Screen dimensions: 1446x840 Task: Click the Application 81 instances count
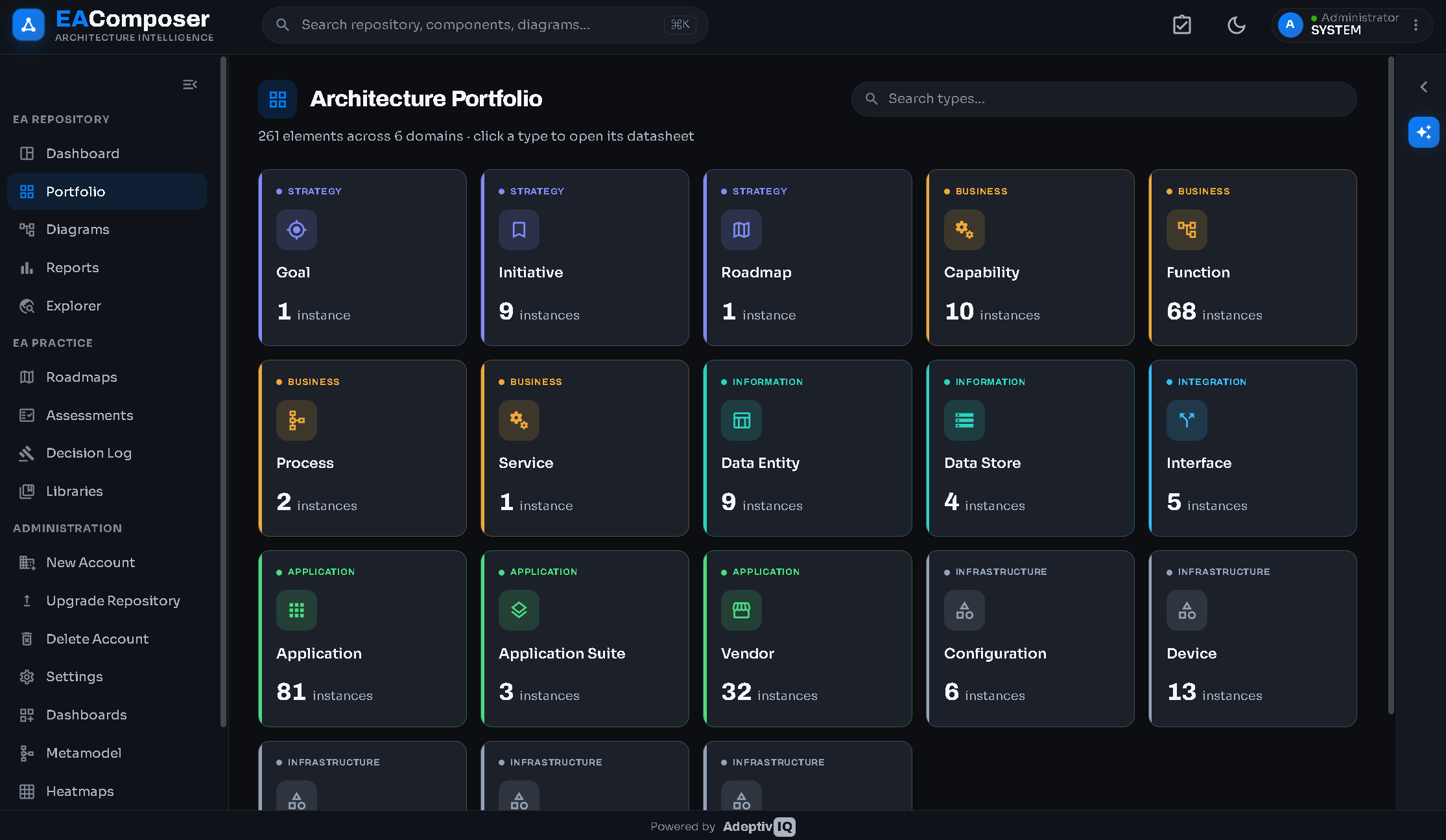pyautogui.click(x=324, y=692)
